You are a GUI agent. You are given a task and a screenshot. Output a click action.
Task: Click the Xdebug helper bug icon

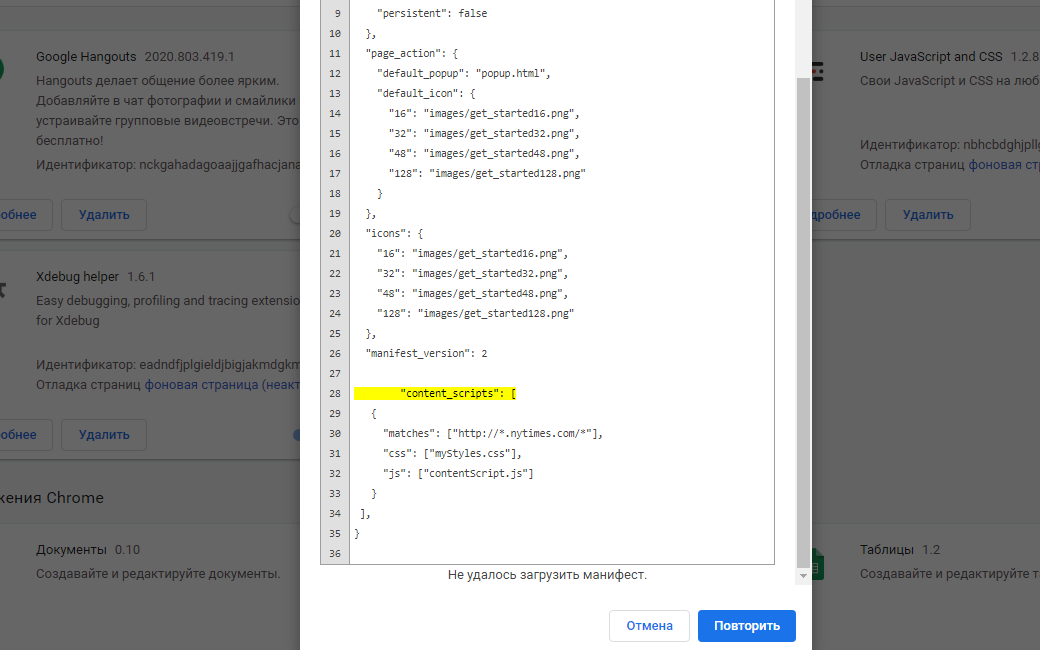[3, 290]
